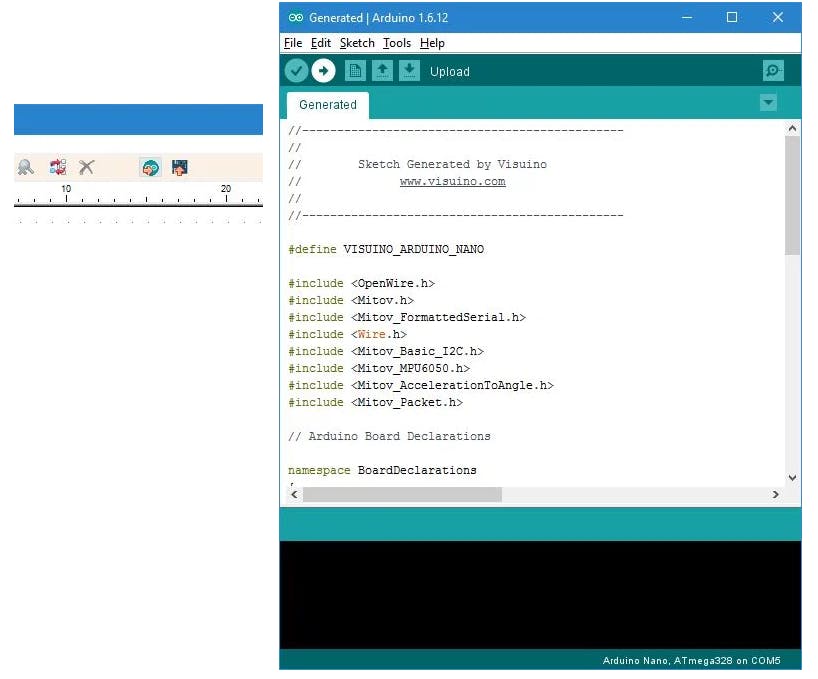Open a sketch with the up-arrow icon

coord(382,71)
